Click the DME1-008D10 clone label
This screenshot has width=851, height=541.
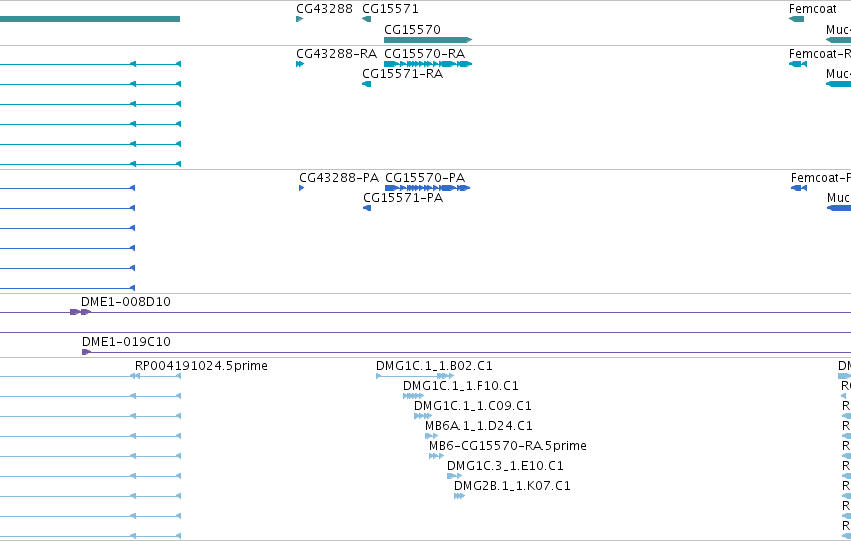point(125,302)
